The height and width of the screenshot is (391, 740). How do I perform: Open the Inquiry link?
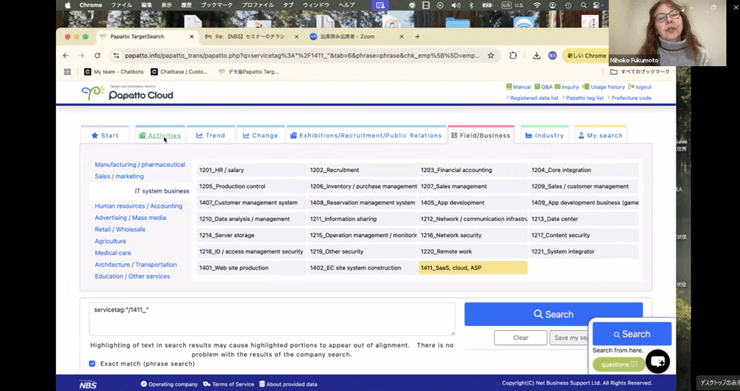(x=567, y=87)
